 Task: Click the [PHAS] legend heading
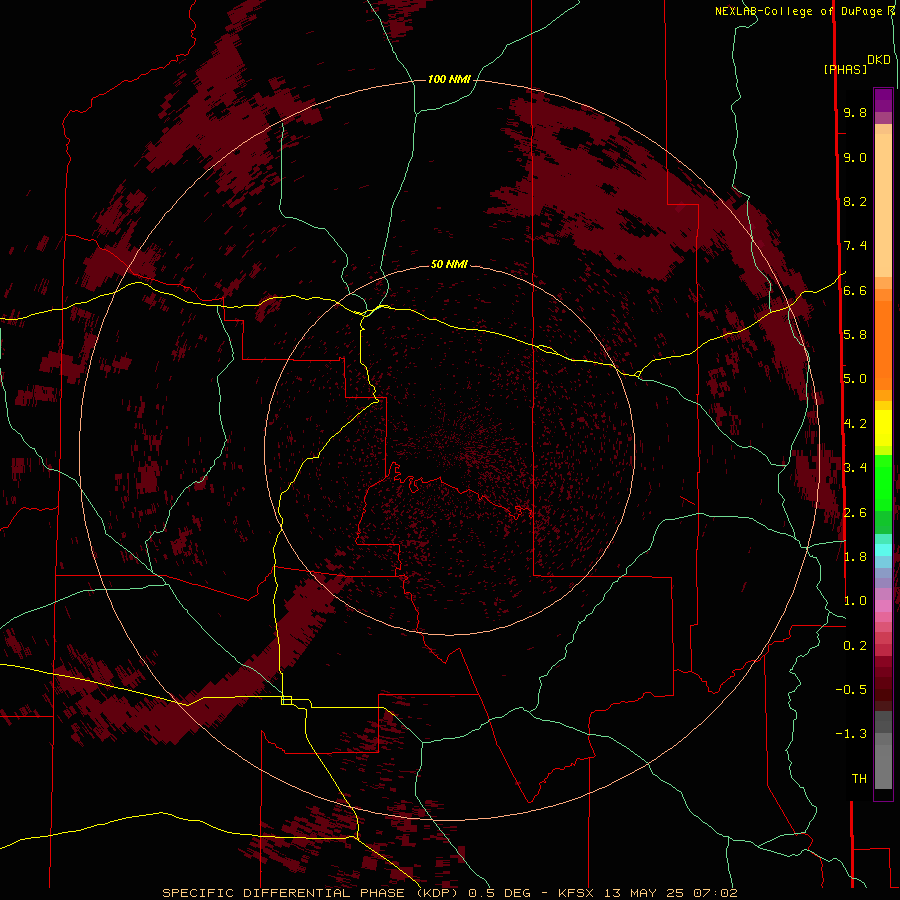845,70
